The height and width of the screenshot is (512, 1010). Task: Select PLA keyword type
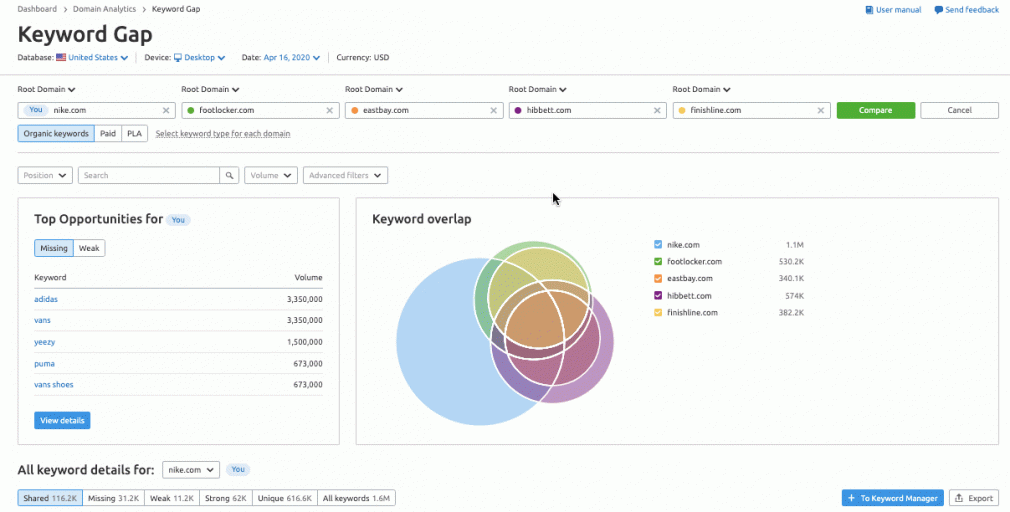135,134
